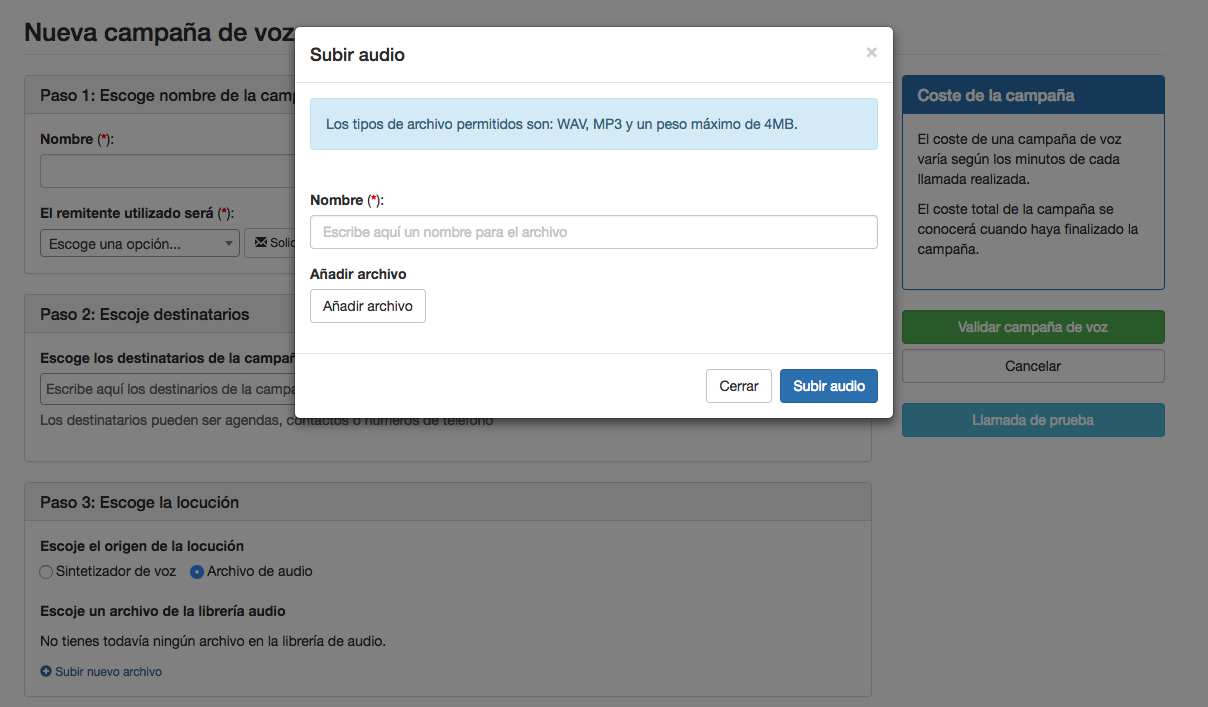Click the destinatarios input field
The height and width of the screenshot is (707, 1208).
[165, 388]
